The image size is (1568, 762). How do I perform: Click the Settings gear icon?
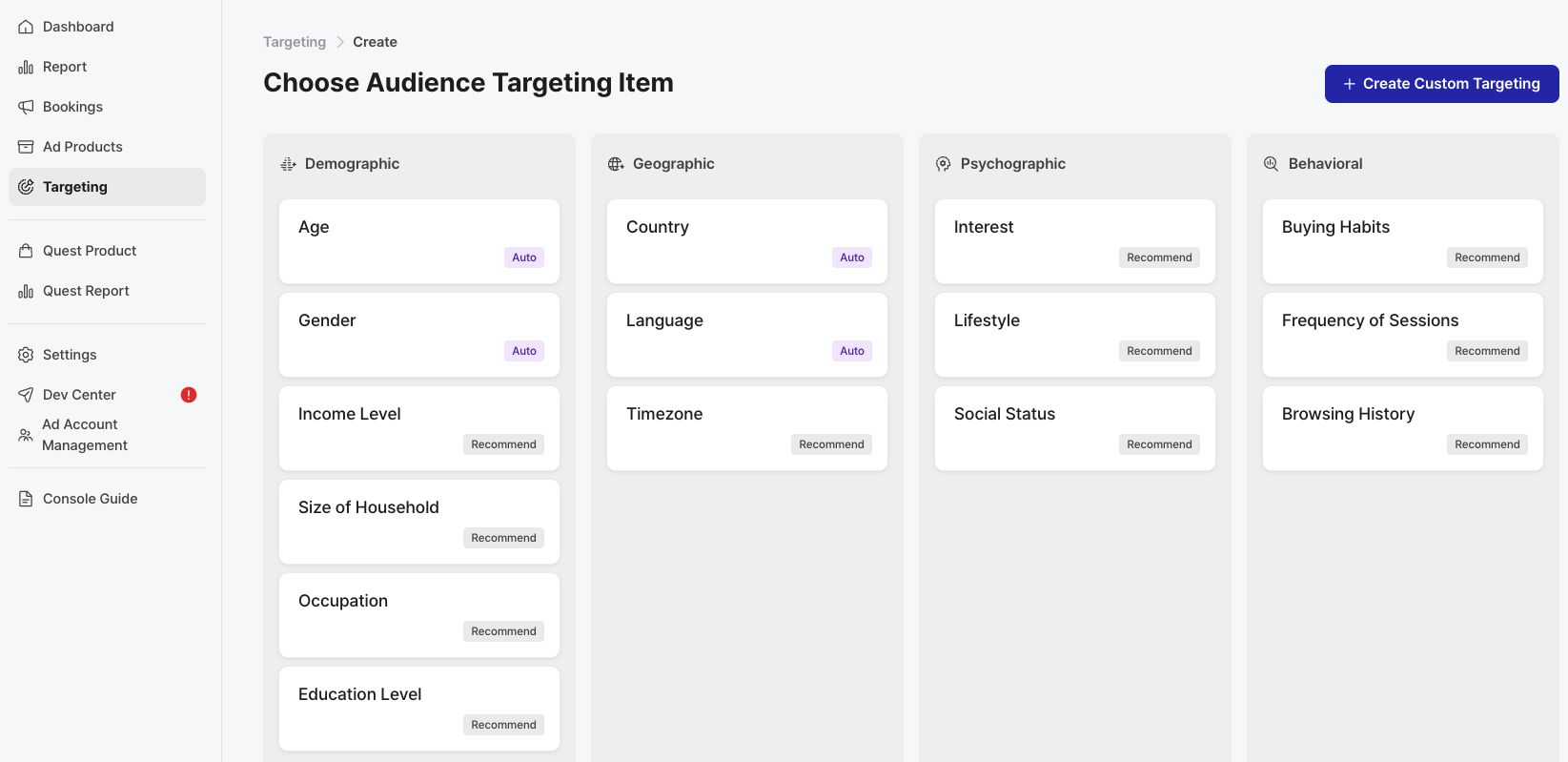coord(26,355)
